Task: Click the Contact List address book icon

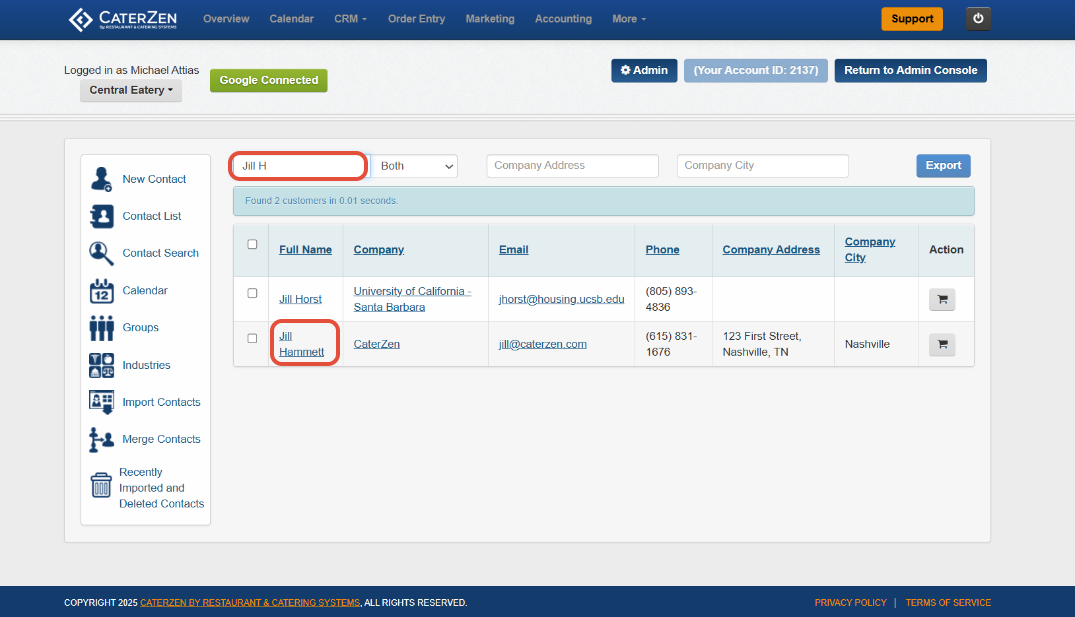Action: pos(101,216)
